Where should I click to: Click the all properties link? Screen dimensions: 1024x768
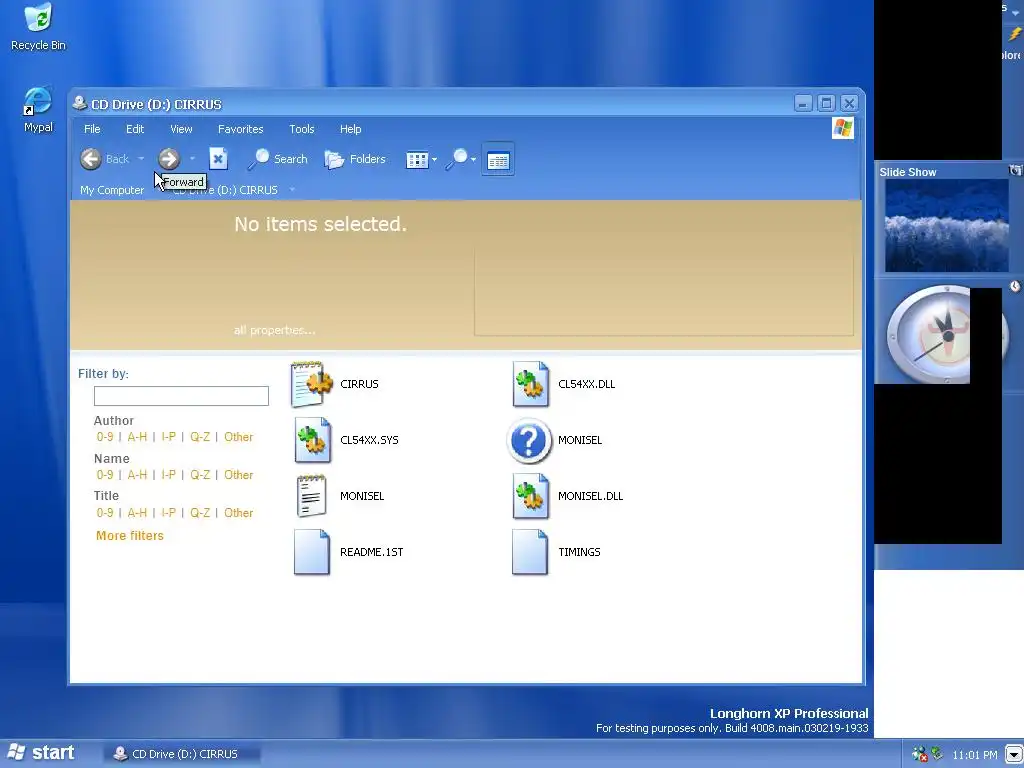coord(274,330)
